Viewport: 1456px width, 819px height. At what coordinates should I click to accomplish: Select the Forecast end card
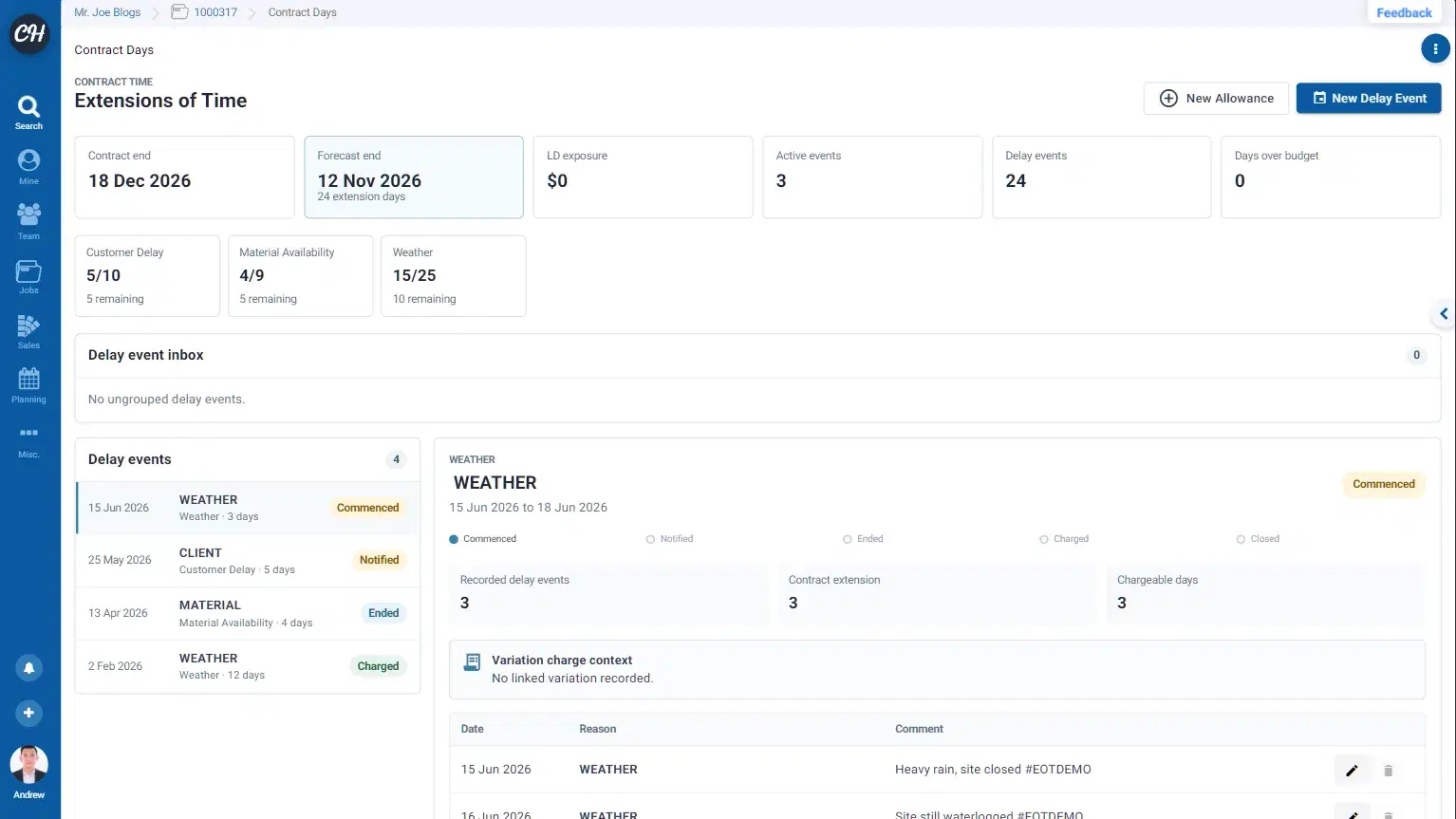tap(414, 177)
